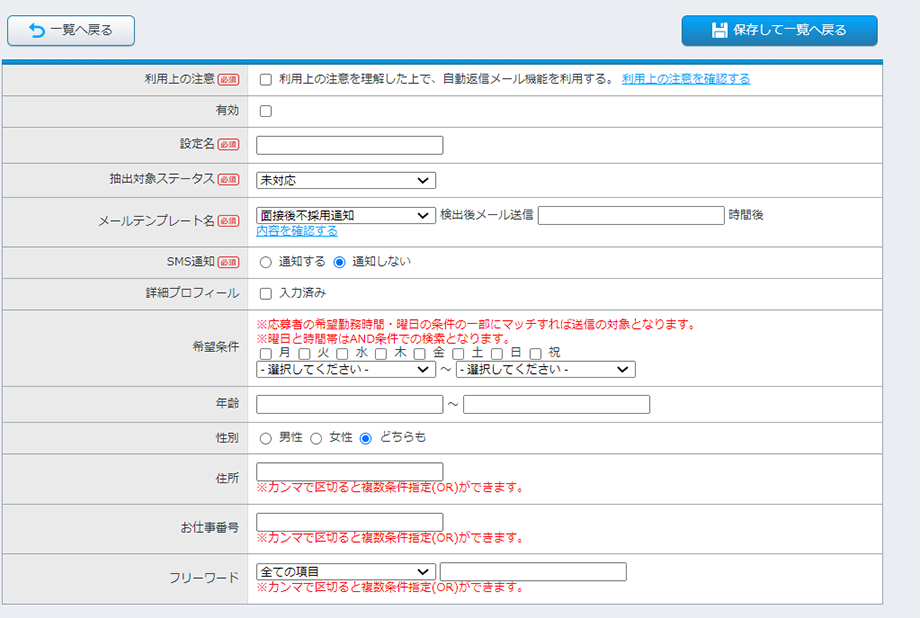Select the 通知する SMS radio button

coord(266,262)
